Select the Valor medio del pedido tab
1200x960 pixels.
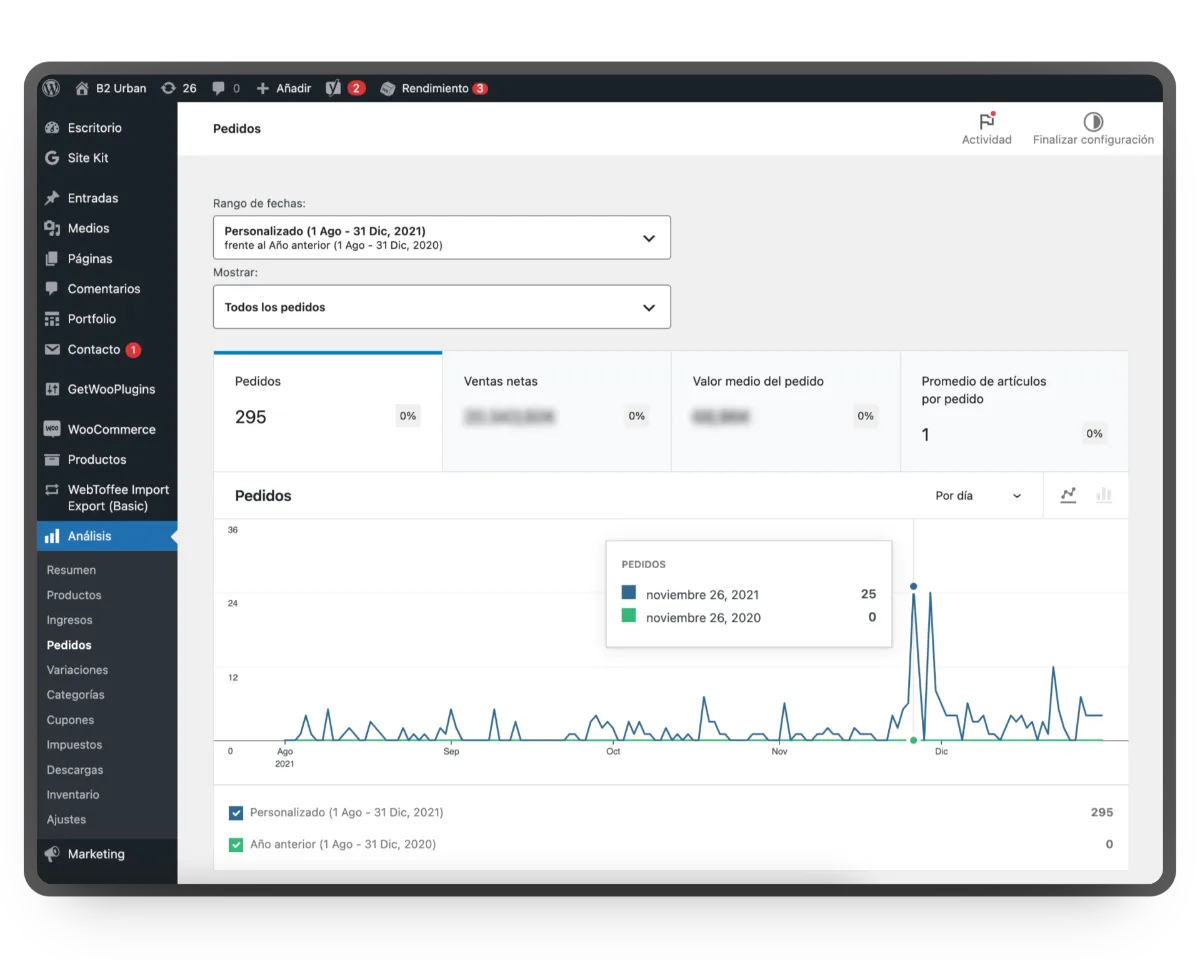(785, 410)
